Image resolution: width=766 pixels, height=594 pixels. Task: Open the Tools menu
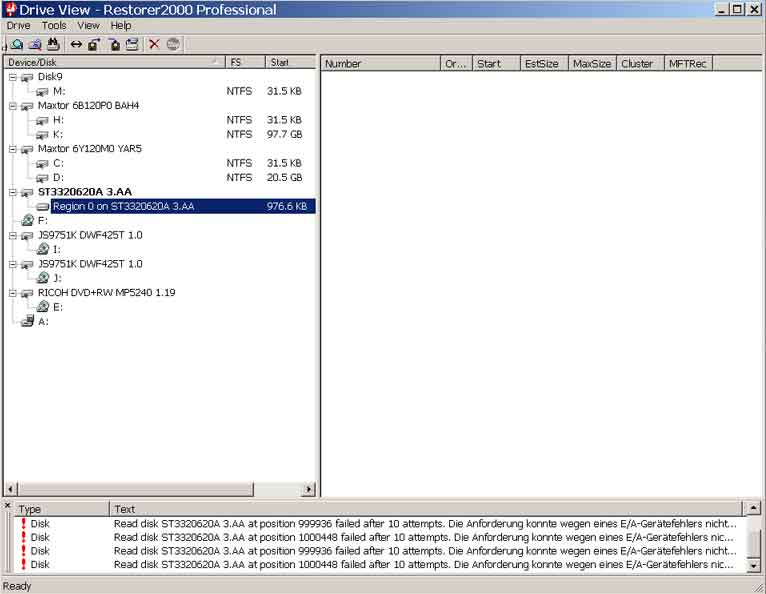[x=54, y=25]
